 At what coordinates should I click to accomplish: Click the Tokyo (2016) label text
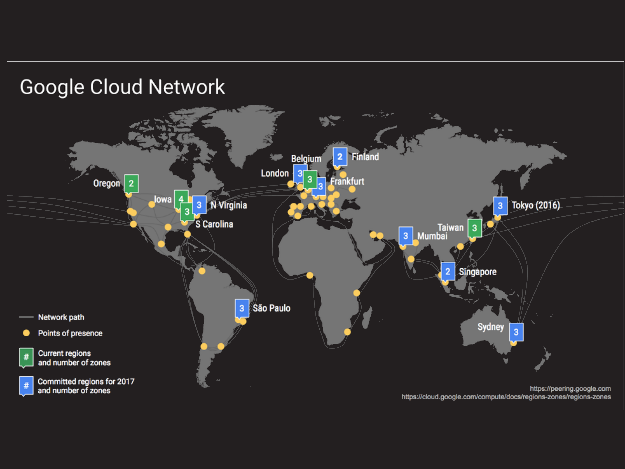[x=536, y=206]
